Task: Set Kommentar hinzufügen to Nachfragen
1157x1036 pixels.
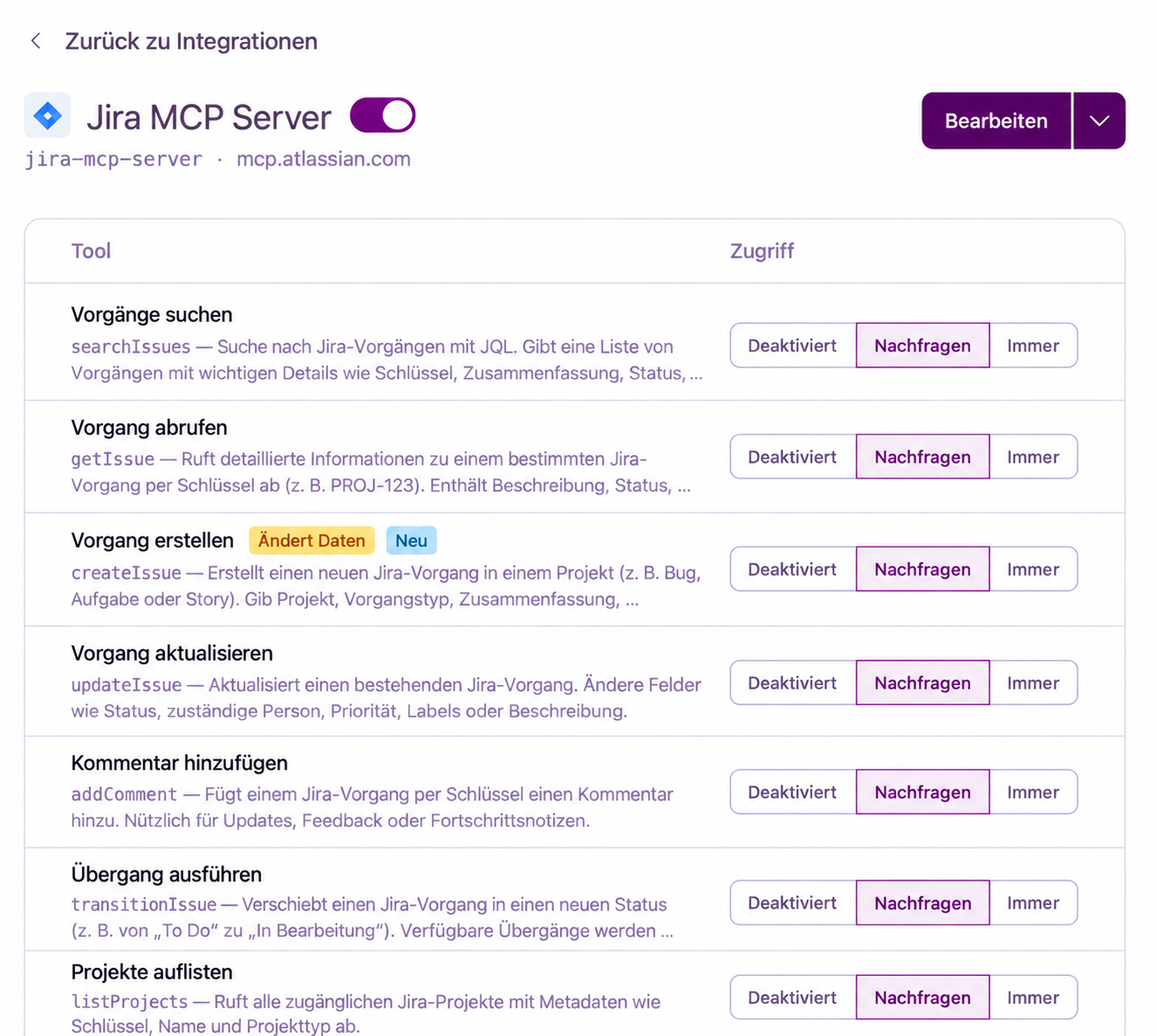Action: (922, 792)
